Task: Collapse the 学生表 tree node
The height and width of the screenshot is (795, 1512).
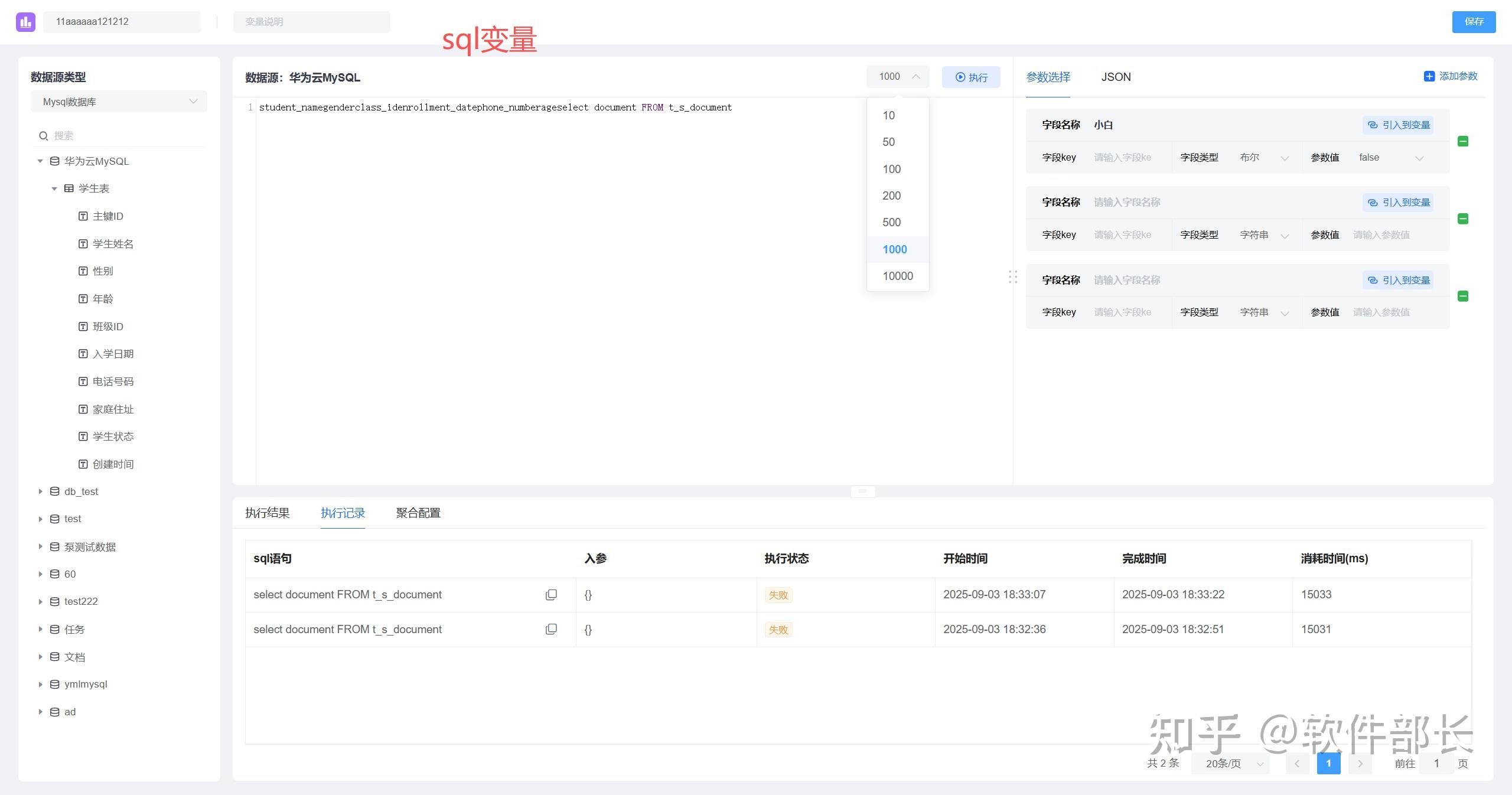Action: pos(53,188)
